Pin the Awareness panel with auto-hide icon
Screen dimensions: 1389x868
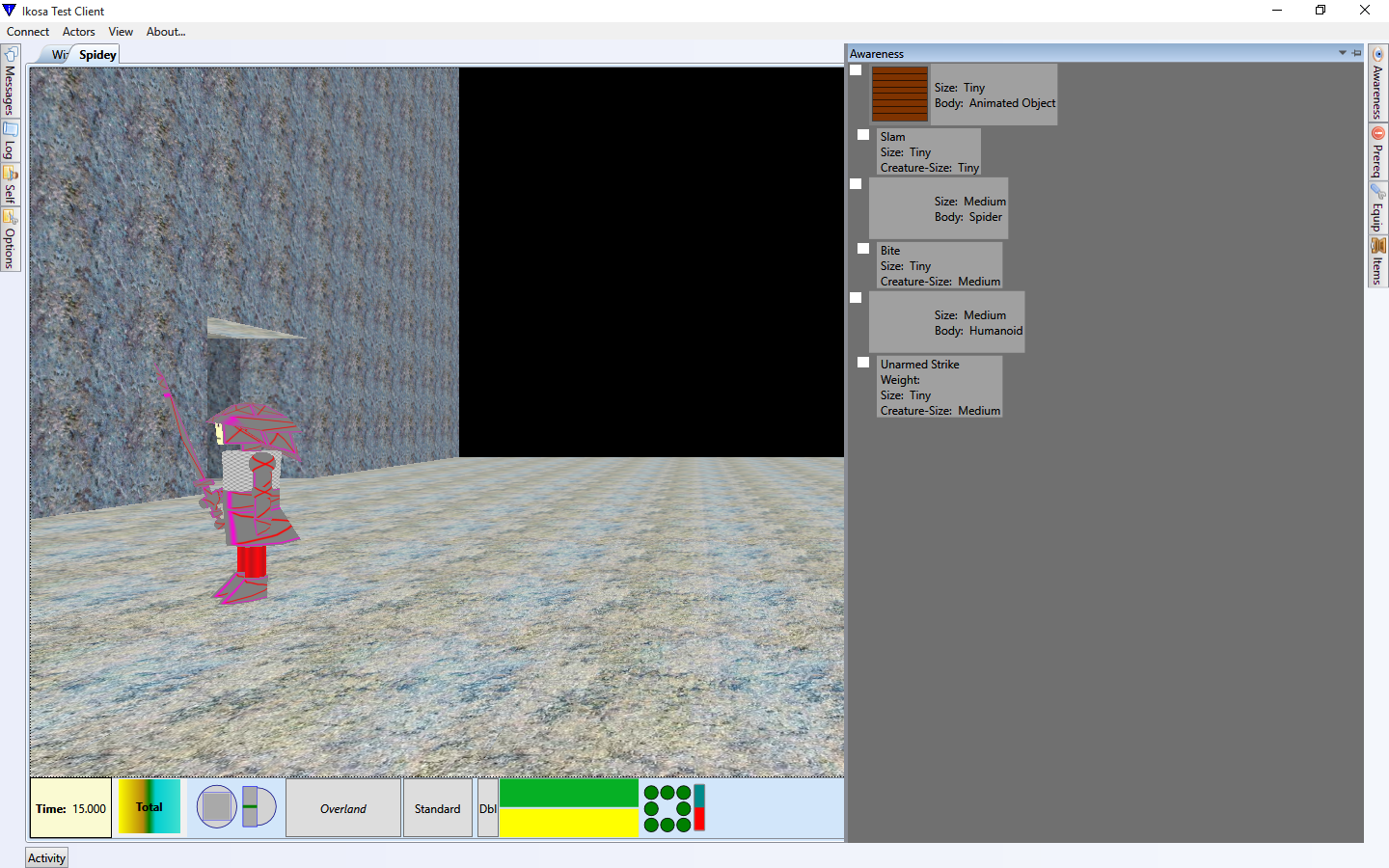(1356, 53)
